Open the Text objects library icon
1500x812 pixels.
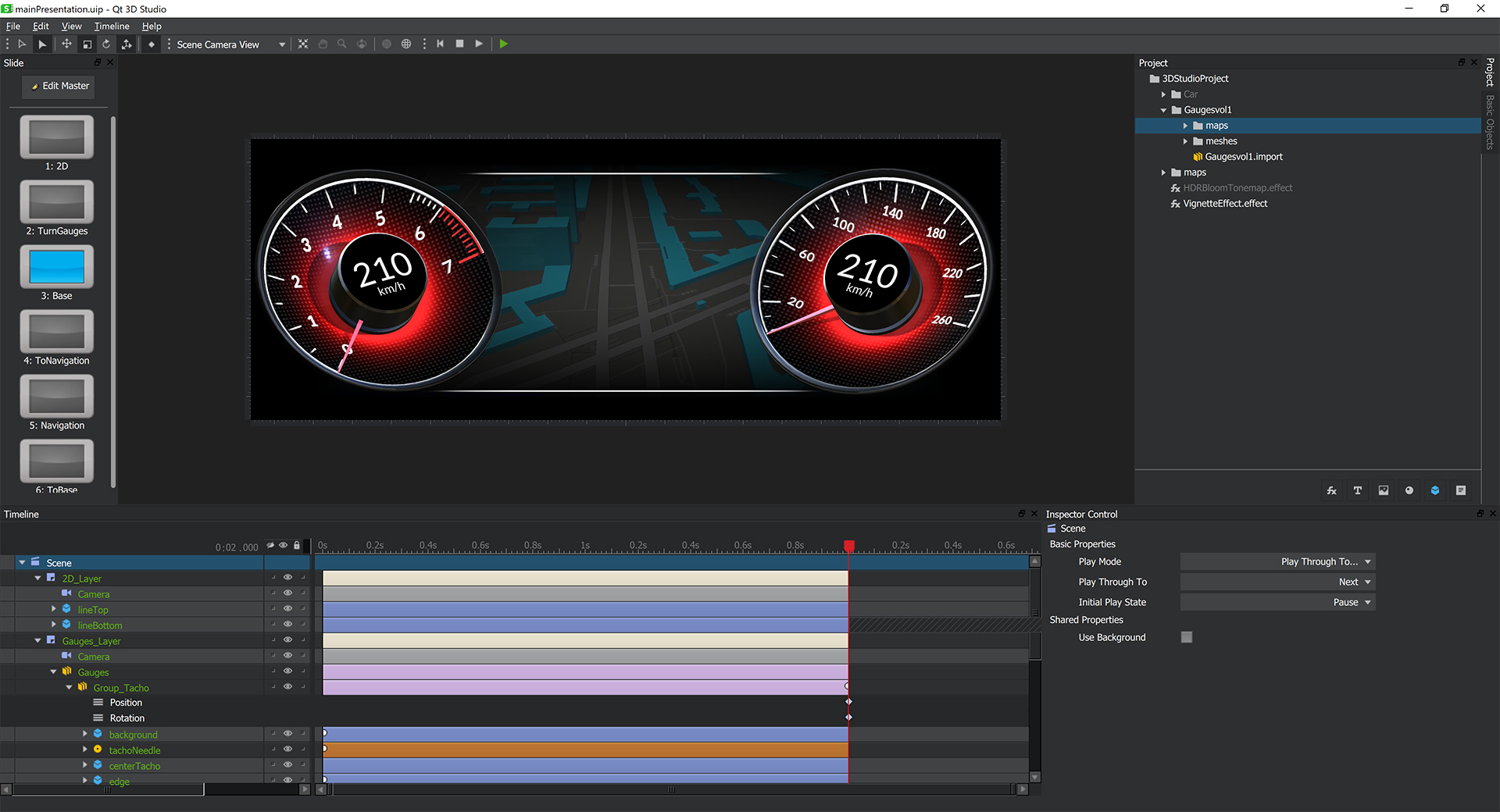(x=1357, y=490)
